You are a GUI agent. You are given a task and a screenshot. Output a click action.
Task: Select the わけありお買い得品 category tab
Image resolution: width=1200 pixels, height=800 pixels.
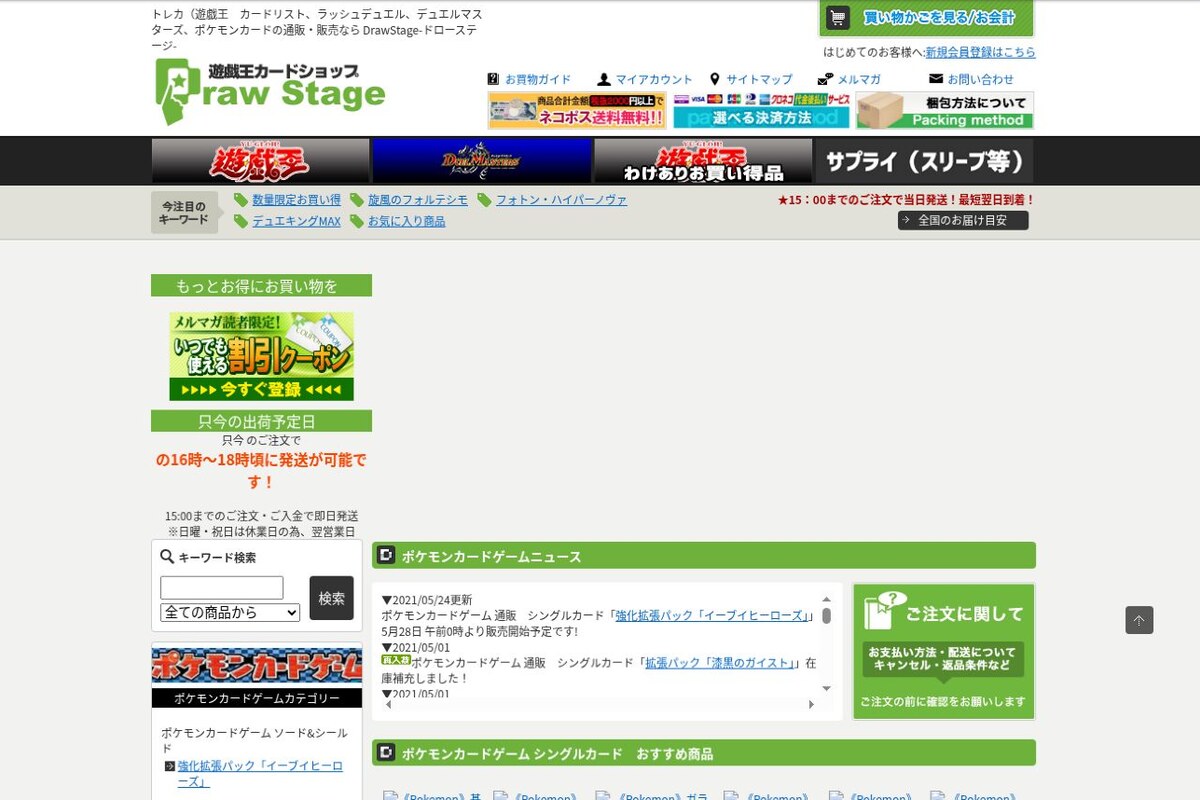[x=703, y=160]
